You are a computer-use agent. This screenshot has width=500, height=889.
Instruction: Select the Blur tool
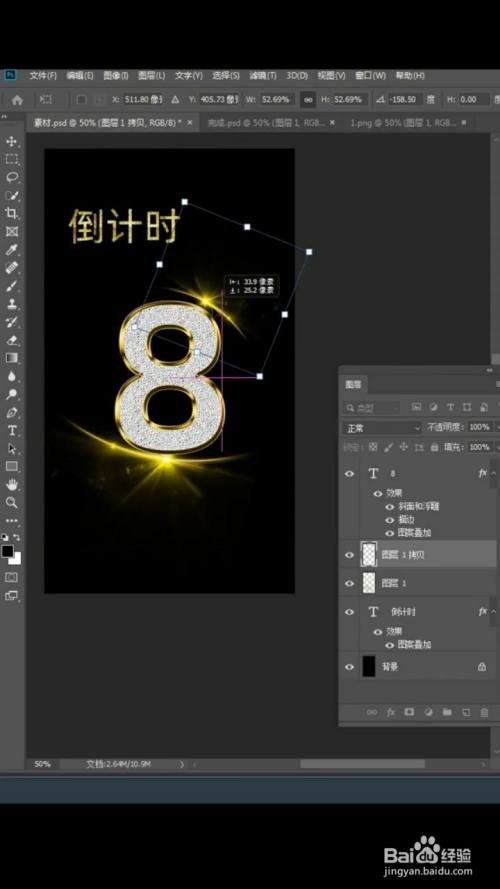coord(11,376)
